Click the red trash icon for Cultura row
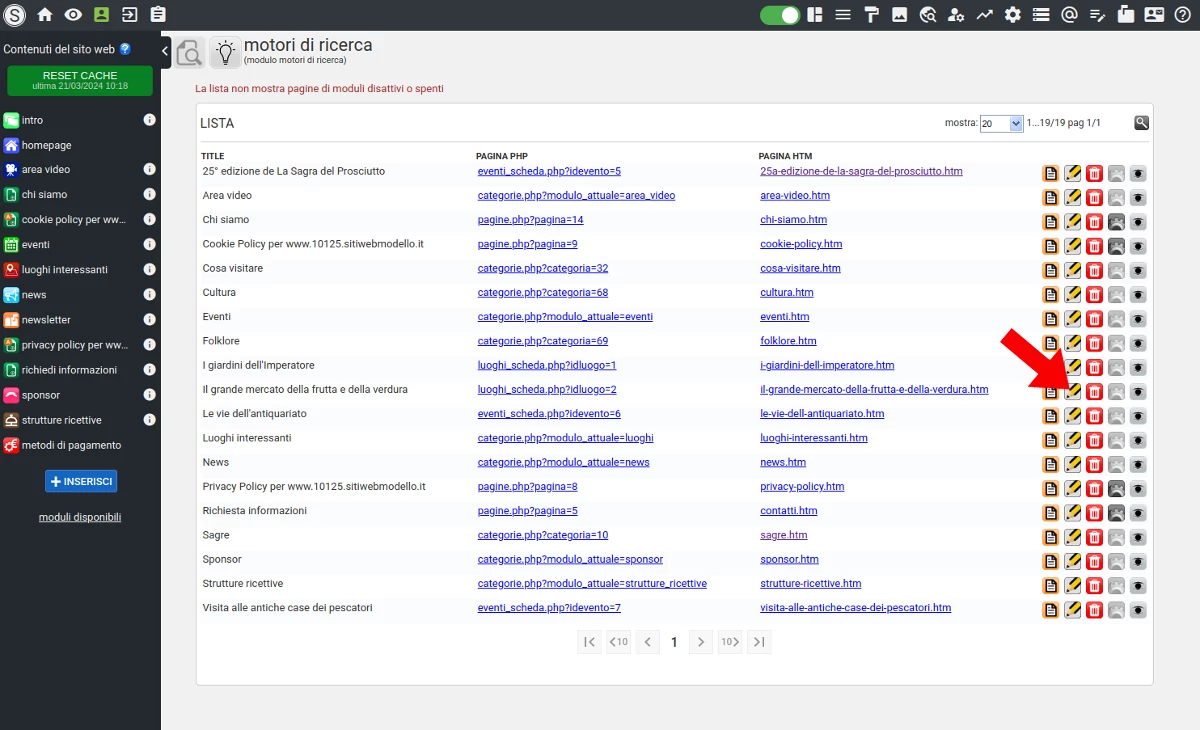1200x730 pixels. point(1095,294)
